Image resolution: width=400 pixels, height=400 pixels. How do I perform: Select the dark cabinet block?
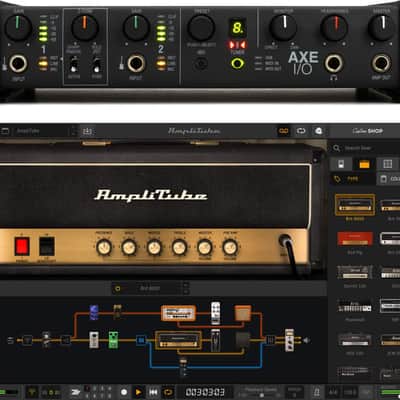pyautogui.click(x=243, y=340)
